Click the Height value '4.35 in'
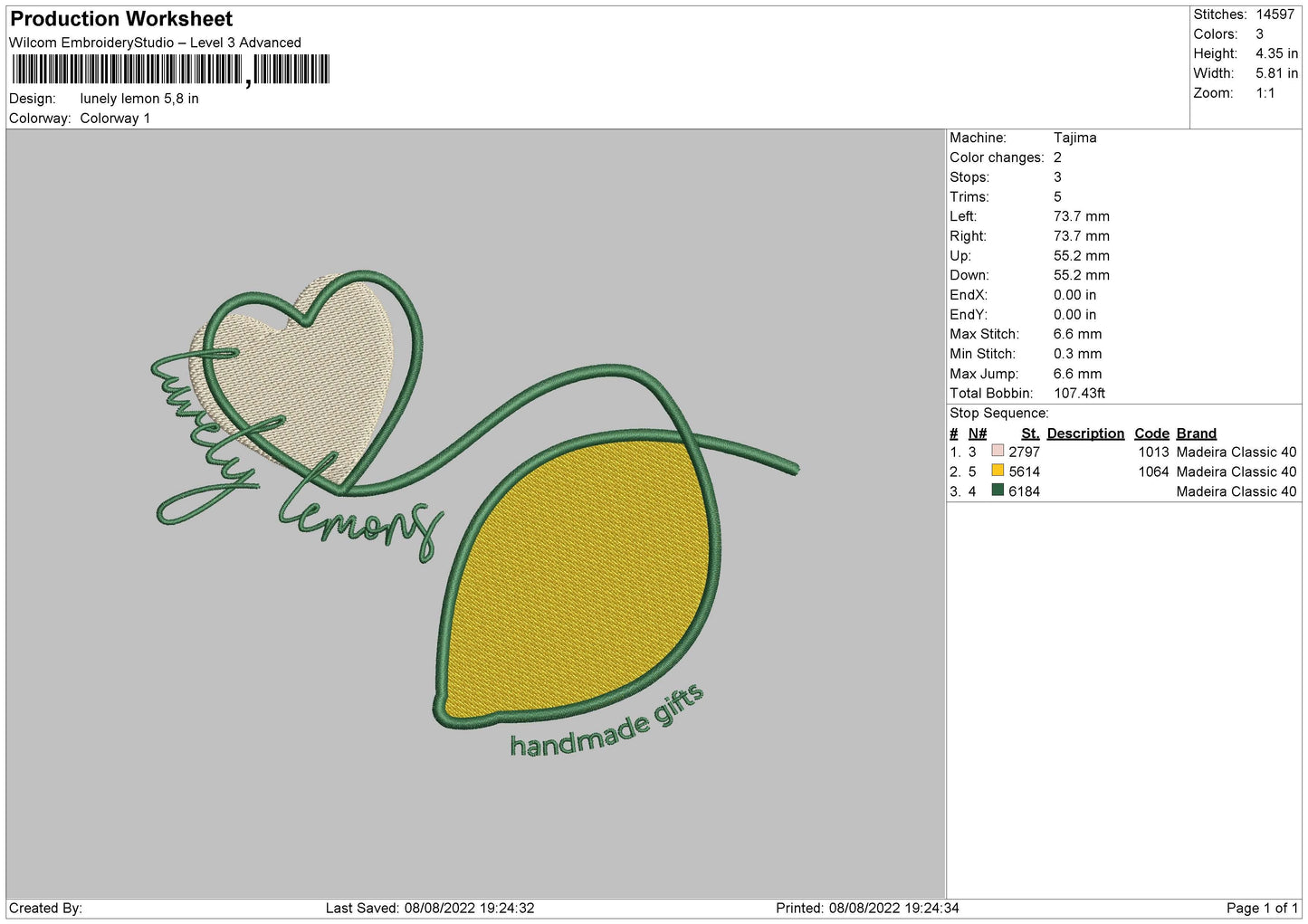 pyautogui.click(x=1276, y=54)
